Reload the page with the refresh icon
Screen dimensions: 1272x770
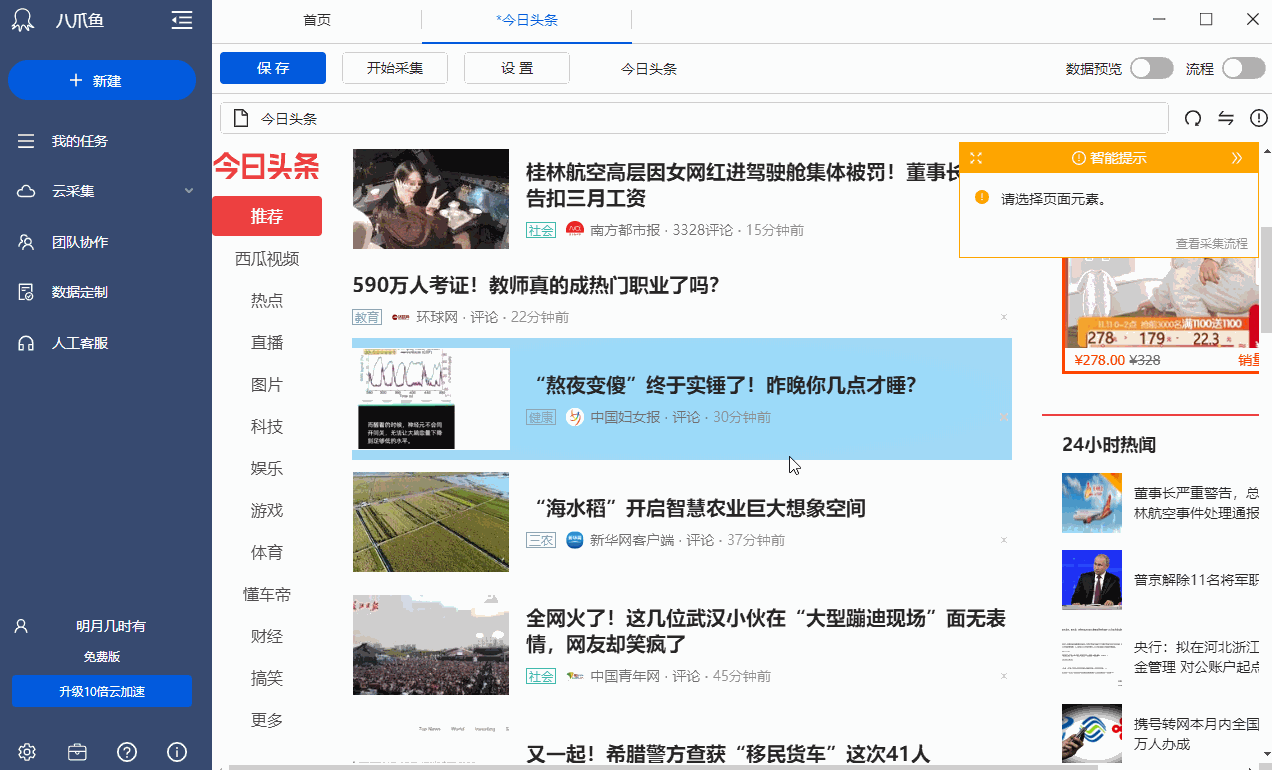click(x=1192, y=118)
